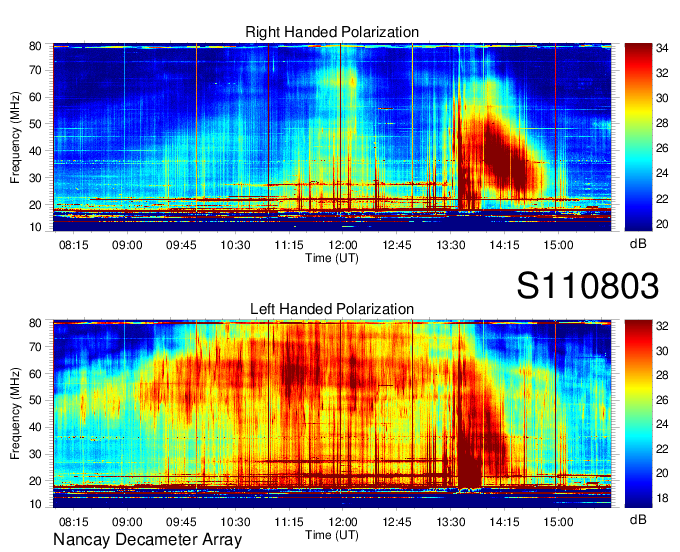The image size is (680, 552).
Task: Click the 15:00 time tick on the Left Handed plot
Action: 559,522
